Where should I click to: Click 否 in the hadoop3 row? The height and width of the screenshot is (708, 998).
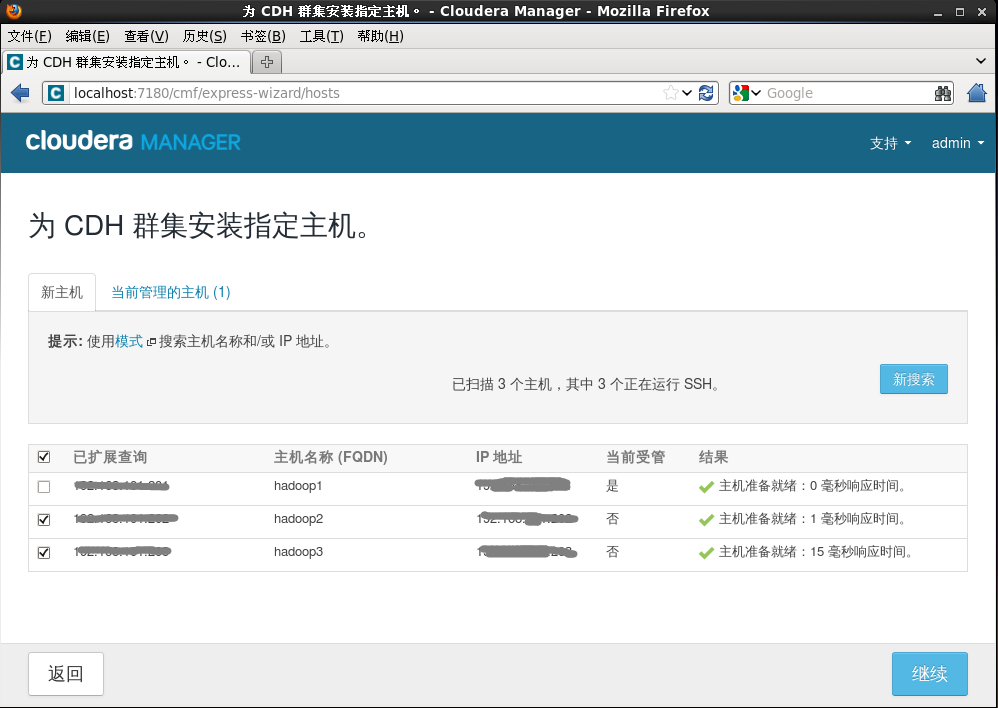612,552
